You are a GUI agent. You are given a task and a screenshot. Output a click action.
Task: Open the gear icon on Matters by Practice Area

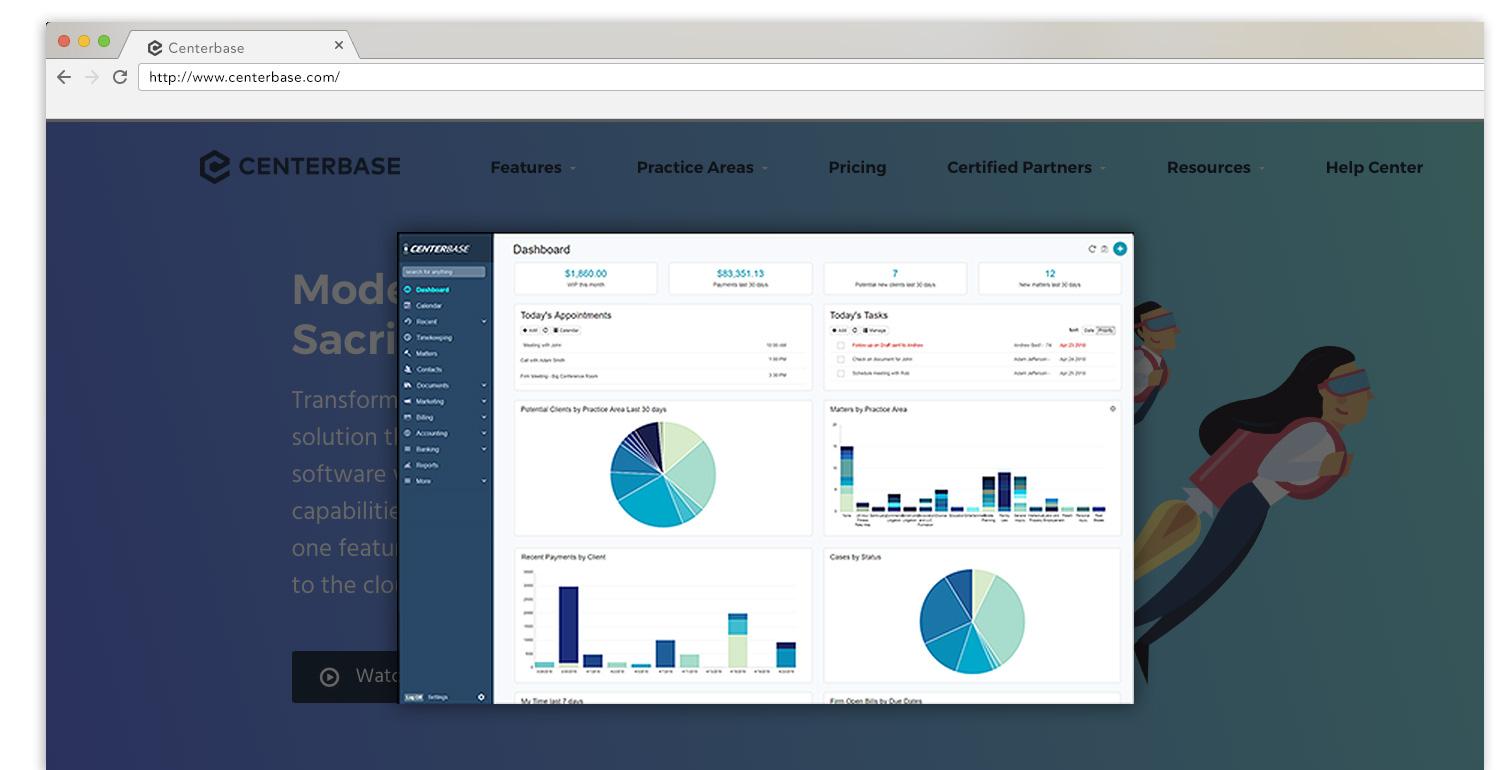click(x=1113, y=409)
